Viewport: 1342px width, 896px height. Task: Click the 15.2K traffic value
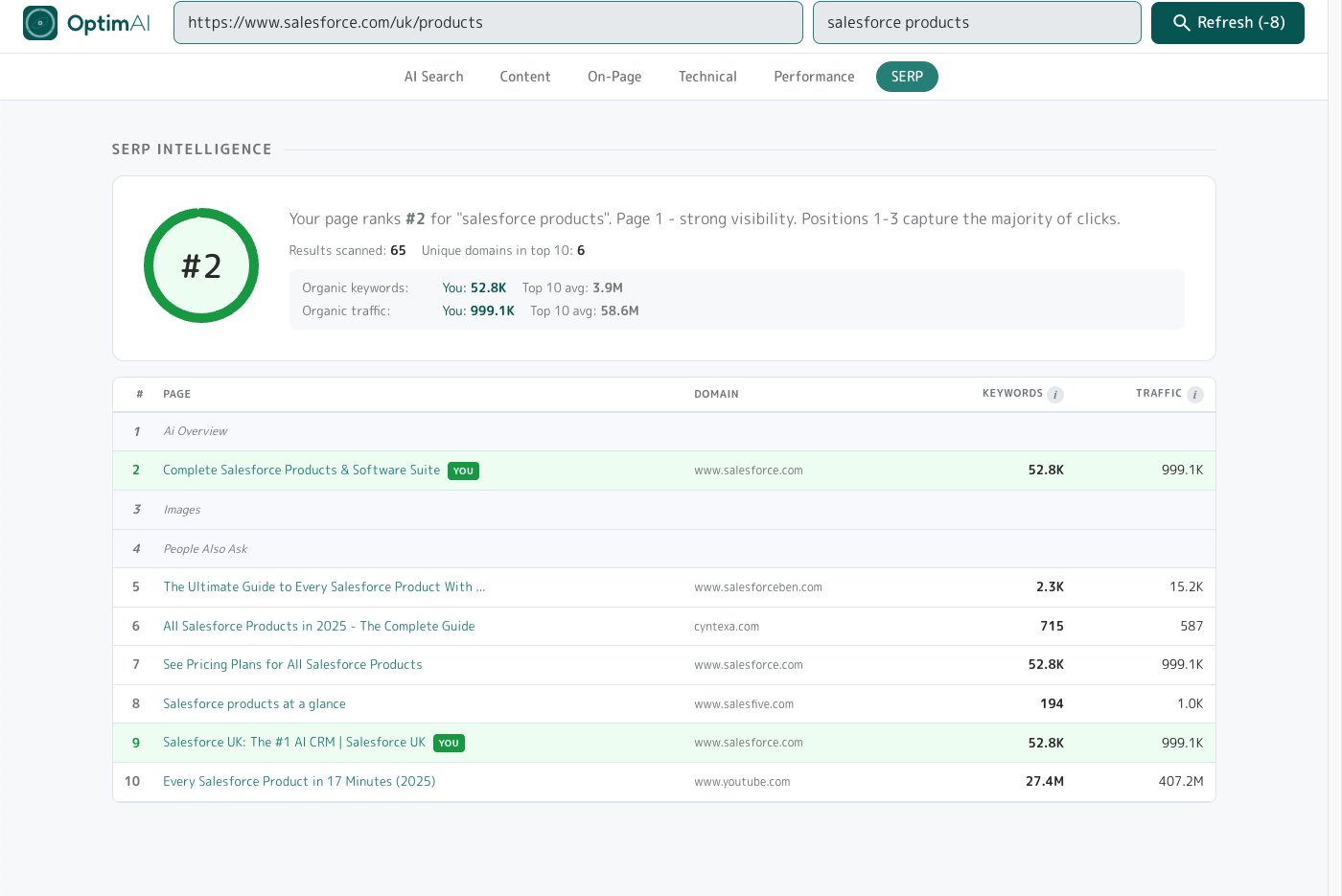(x=1187, y=587)
